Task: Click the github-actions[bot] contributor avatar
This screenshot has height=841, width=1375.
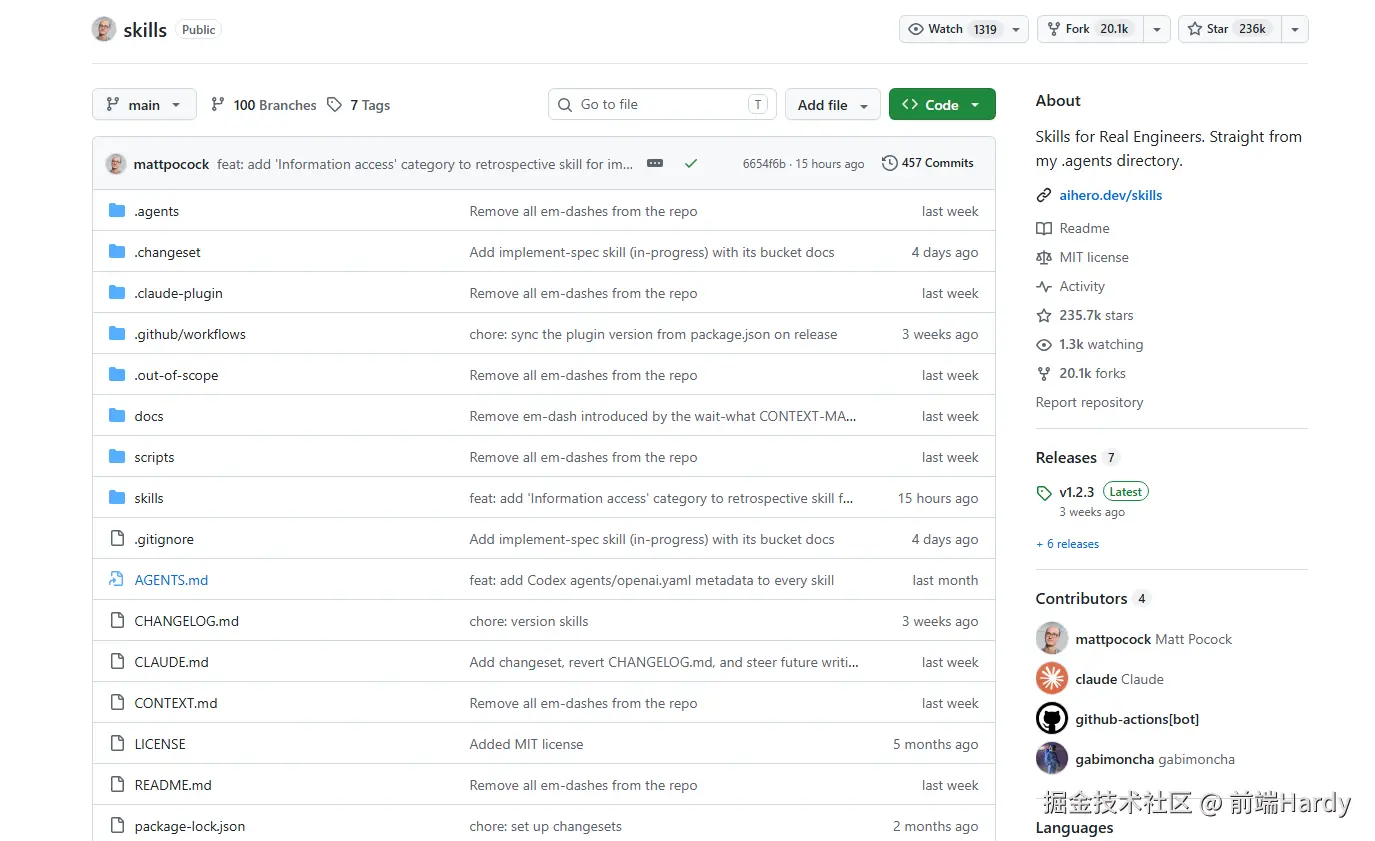Action: point(1052,718)
